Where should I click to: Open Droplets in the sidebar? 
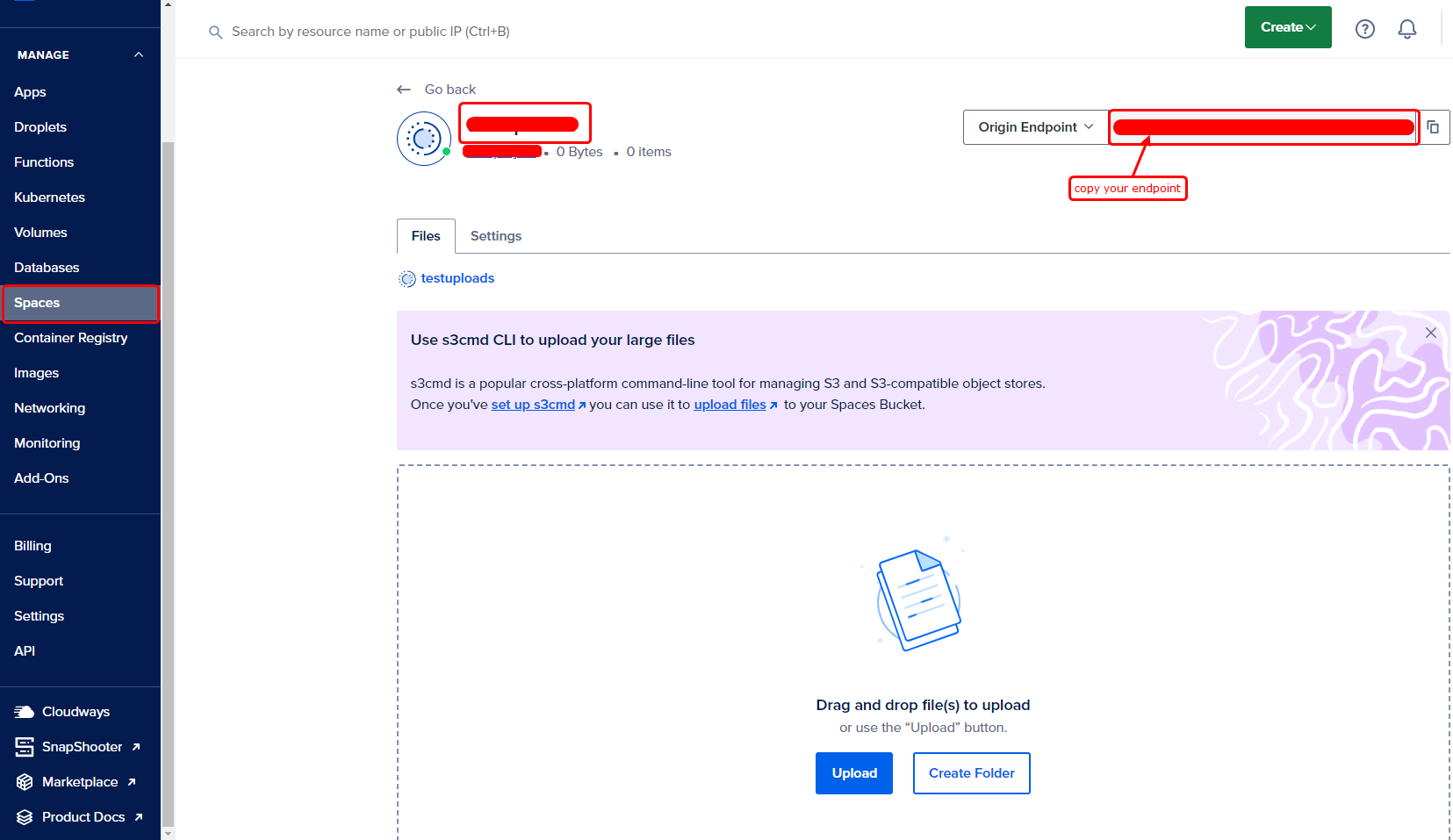[40, 127]
